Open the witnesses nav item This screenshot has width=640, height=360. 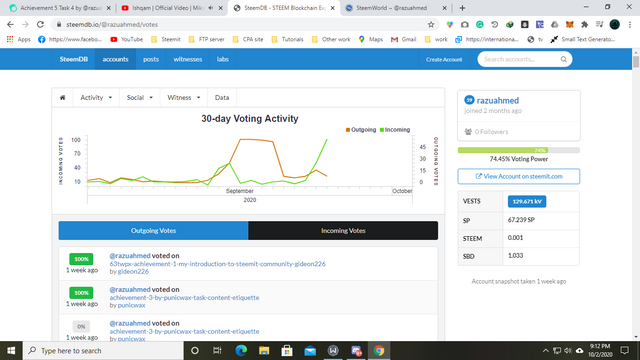[x=188, y=59]
